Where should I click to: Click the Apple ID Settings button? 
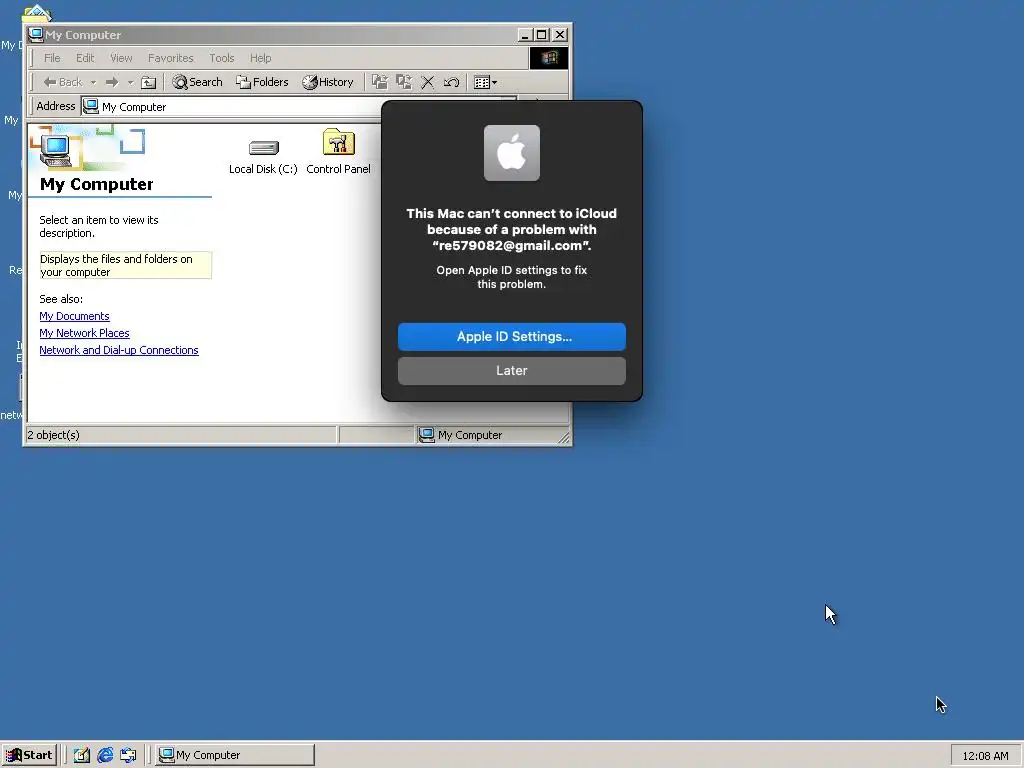pyautogui.click(x=512, y=337)
